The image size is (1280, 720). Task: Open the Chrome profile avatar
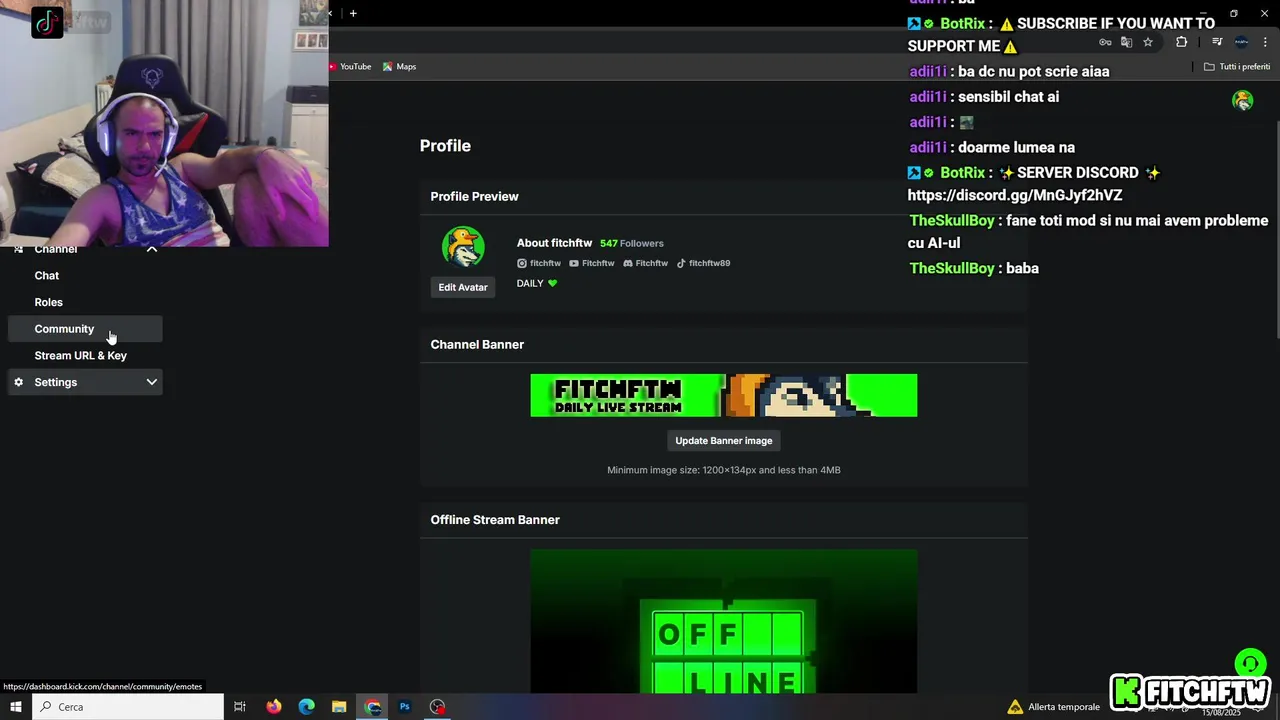(1241, 42)
